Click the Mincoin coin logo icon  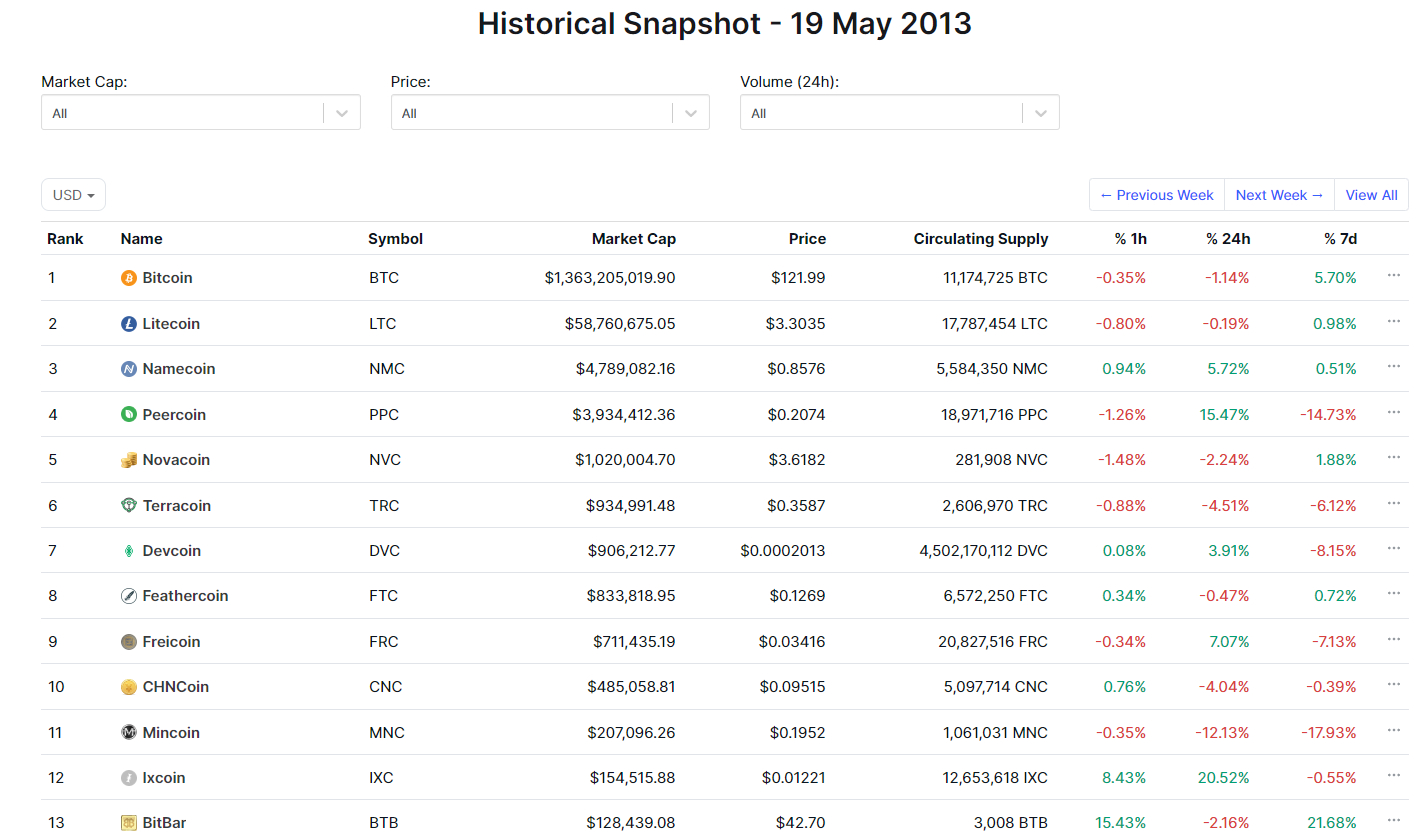pyautogui.click(x=128, y=733)
